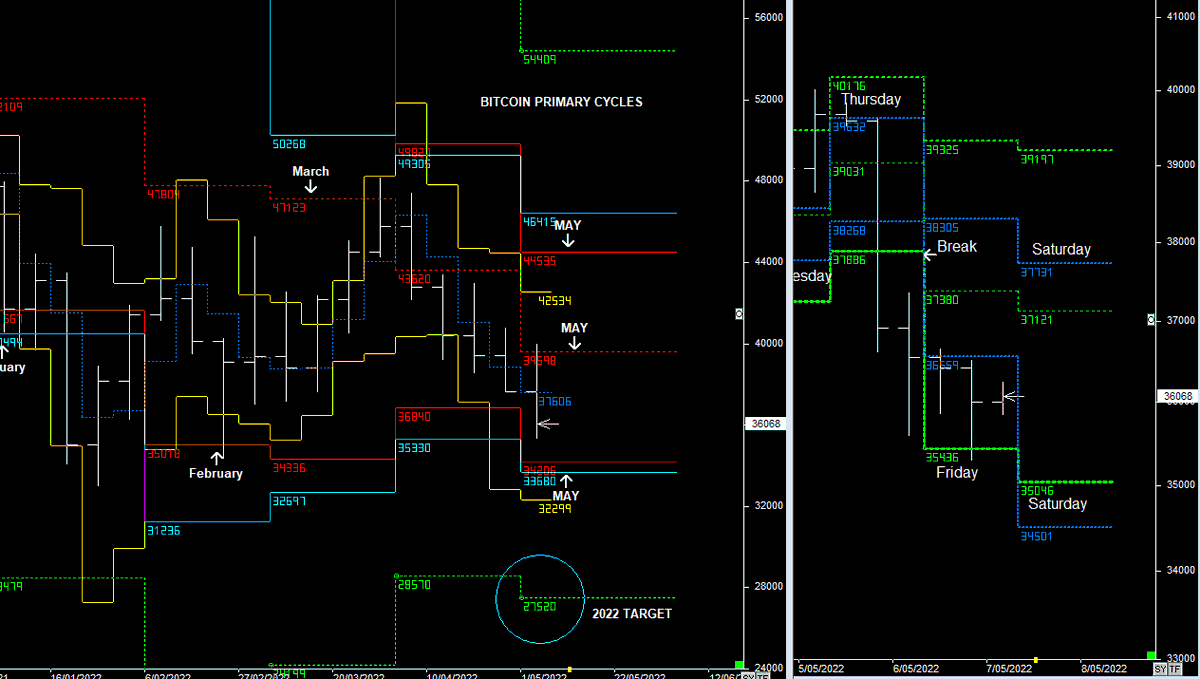
Task: Click the 54409 green level label
Action: pyautogui.click(x=540, y=59)
